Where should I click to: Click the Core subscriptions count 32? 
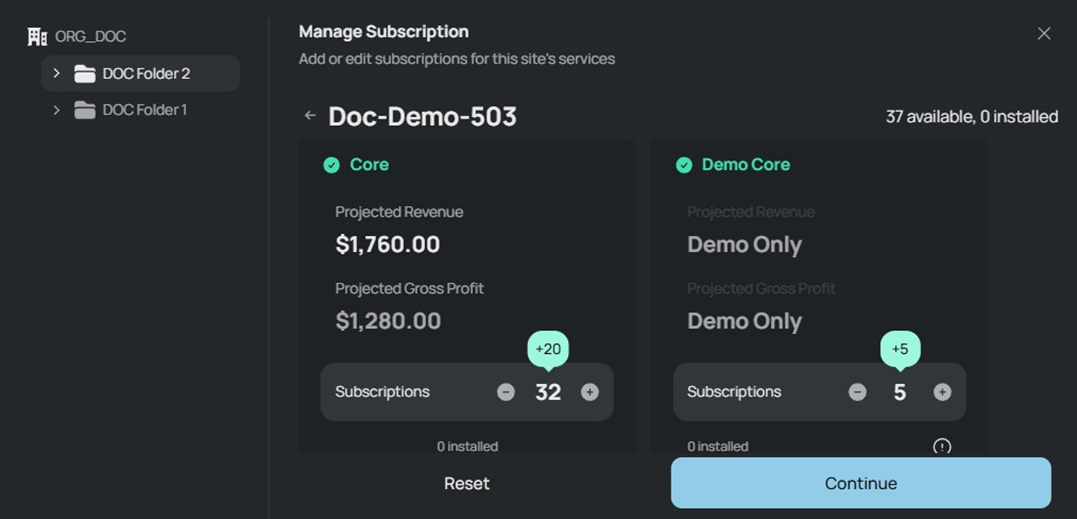[x=548, y=392]
